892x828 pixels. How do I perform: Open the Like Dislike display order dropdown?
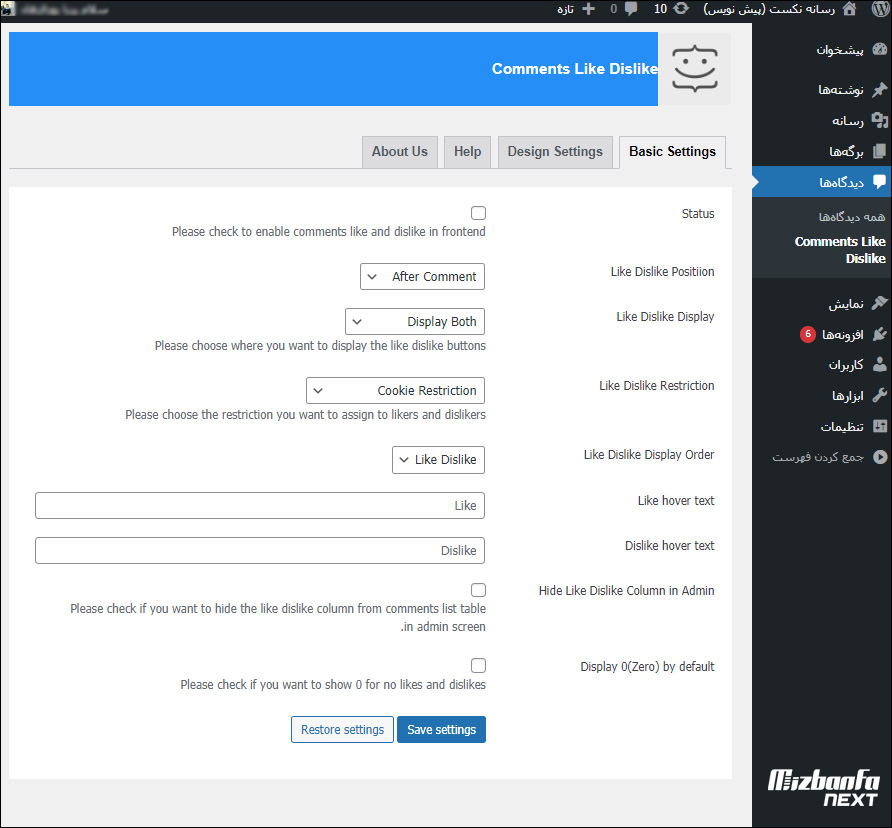pyautogui.click(x=438, y=460)
